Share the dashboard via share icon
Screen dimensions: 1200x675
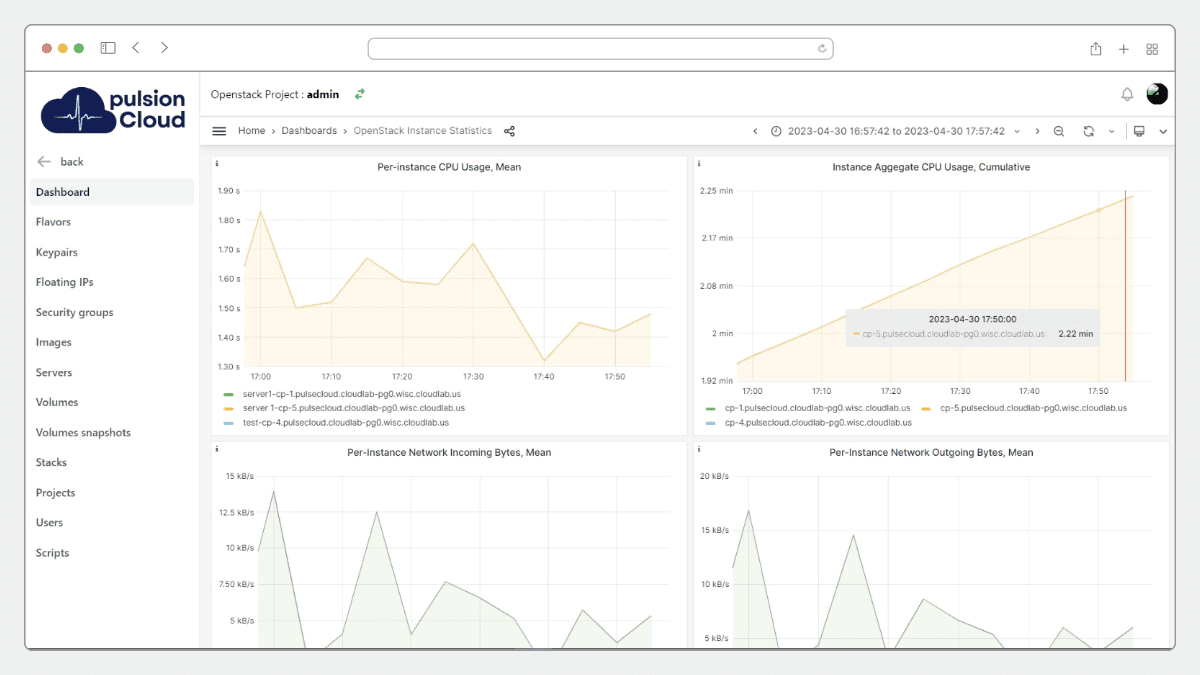click(x=509, y=131)
